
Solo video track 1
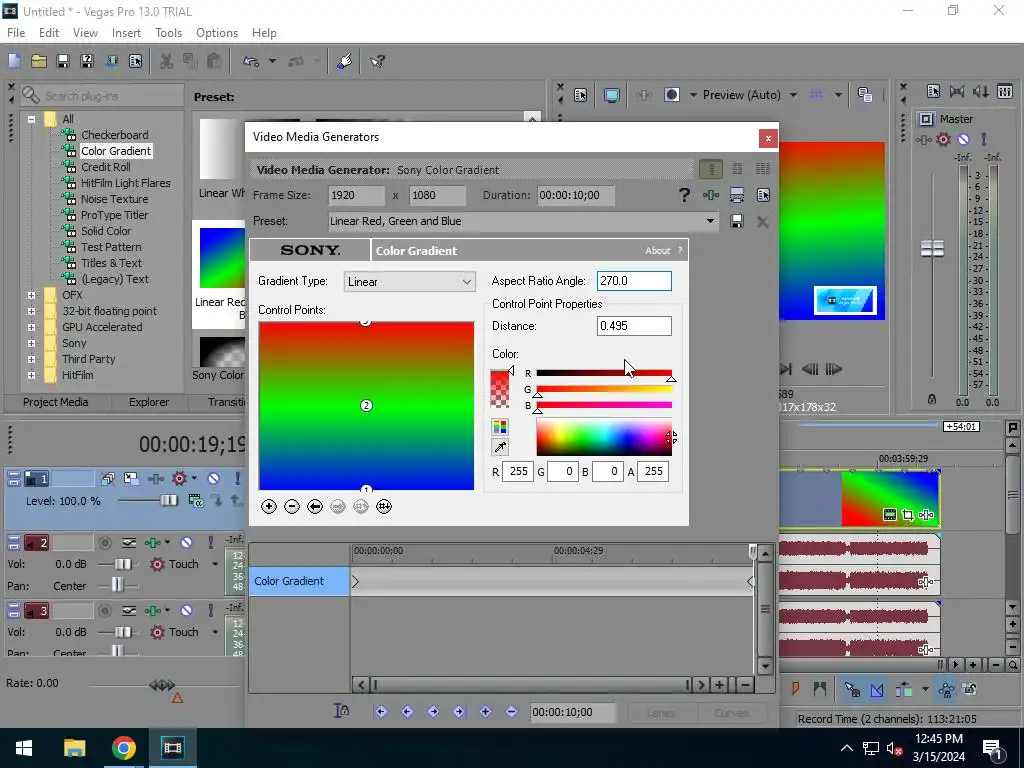coord(237,479)
